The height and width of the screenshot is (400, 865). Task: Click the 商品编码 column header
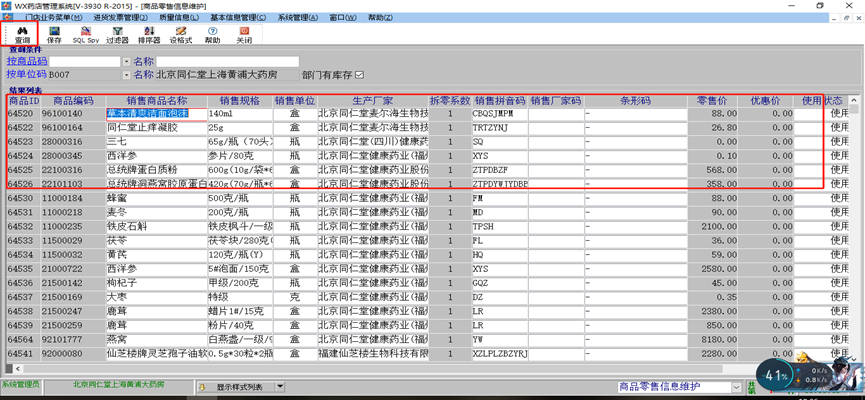(73, 101)
